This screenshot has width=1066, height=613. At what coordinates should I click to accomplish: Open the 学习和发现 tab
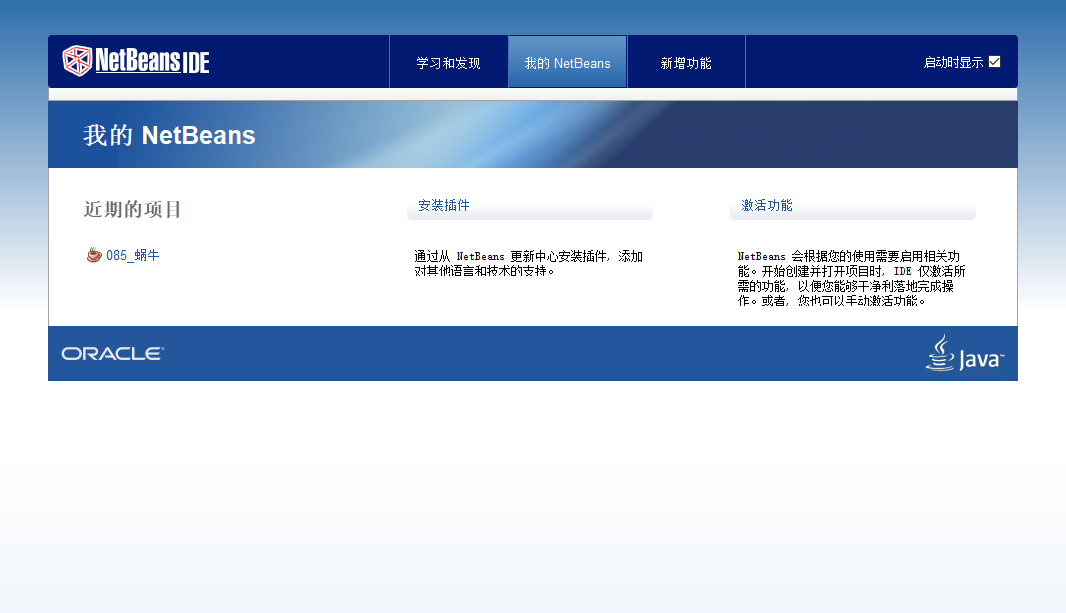tap(449, 63)
